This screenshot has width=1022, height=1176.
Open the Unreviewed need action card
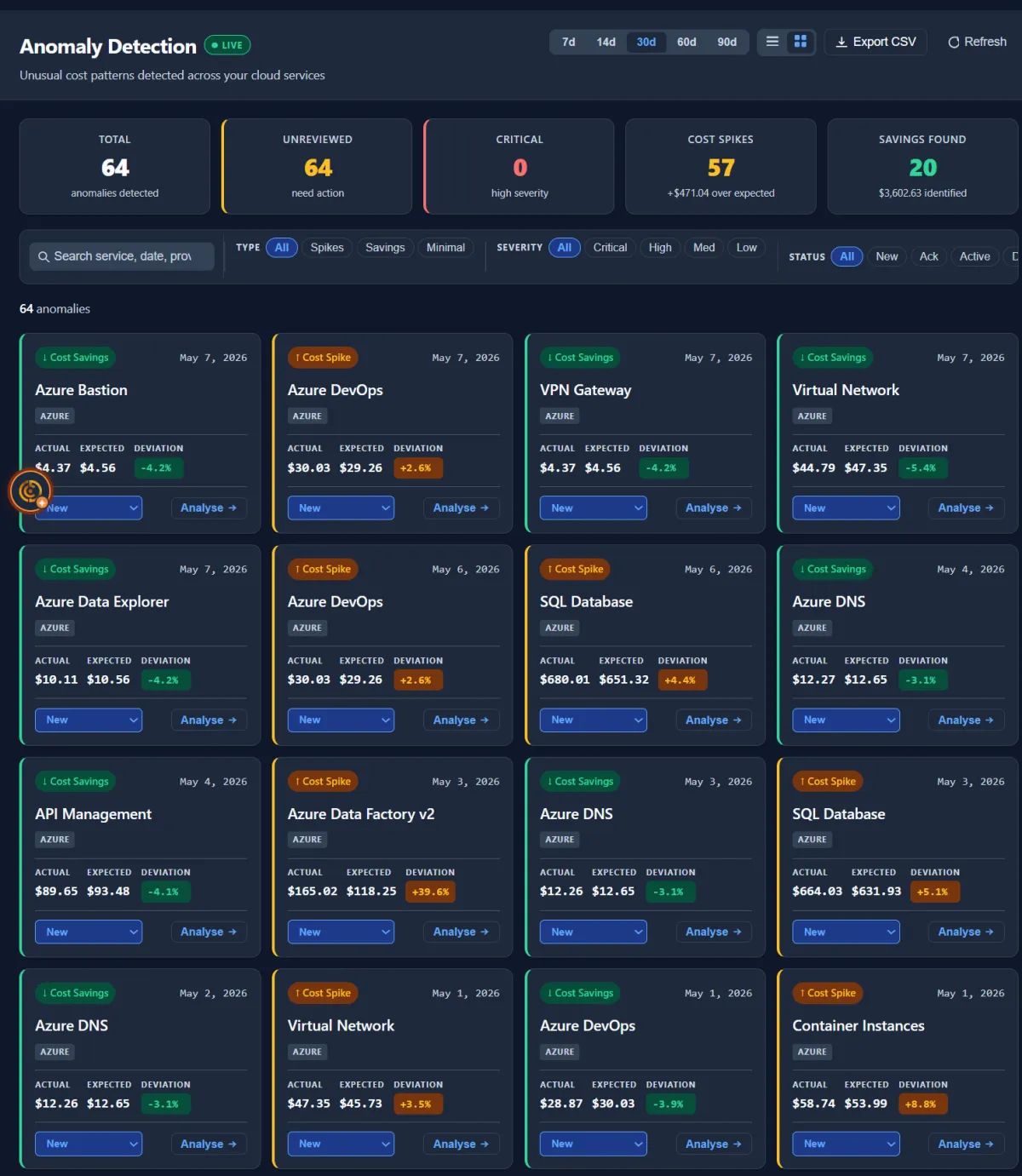click(x=318, y=166)
